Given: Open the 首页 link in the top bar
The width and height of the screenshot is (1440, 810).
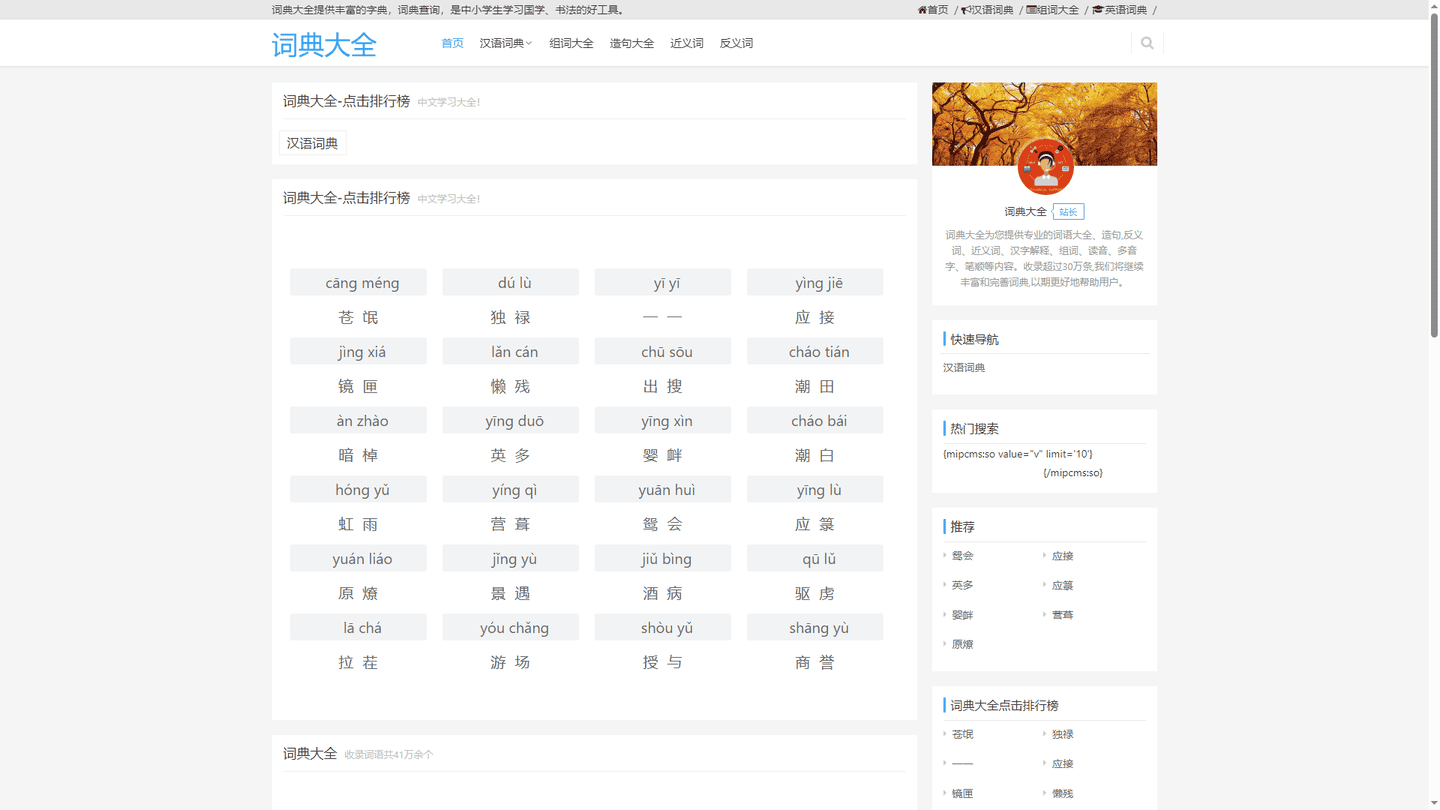Looking at the screenshot, I should click(x=933, y=10).
